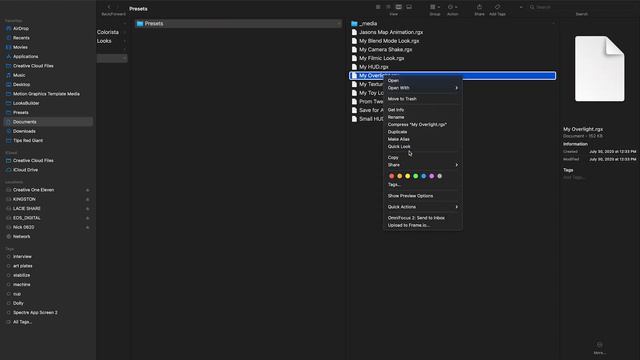Open Network in the sidebar
Viewport: 640px width, 360px height.
tap(21, 236)
